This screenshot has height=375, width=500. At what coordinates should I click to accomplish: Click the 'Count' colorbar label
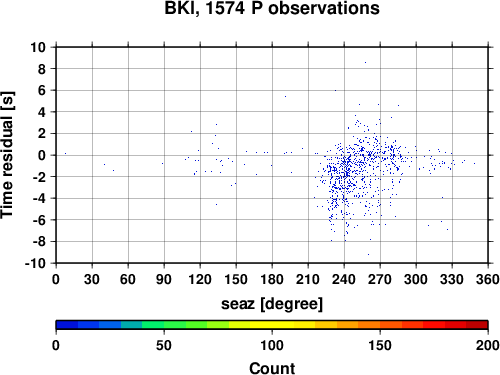pyautogui.click(x=272, y=368)
